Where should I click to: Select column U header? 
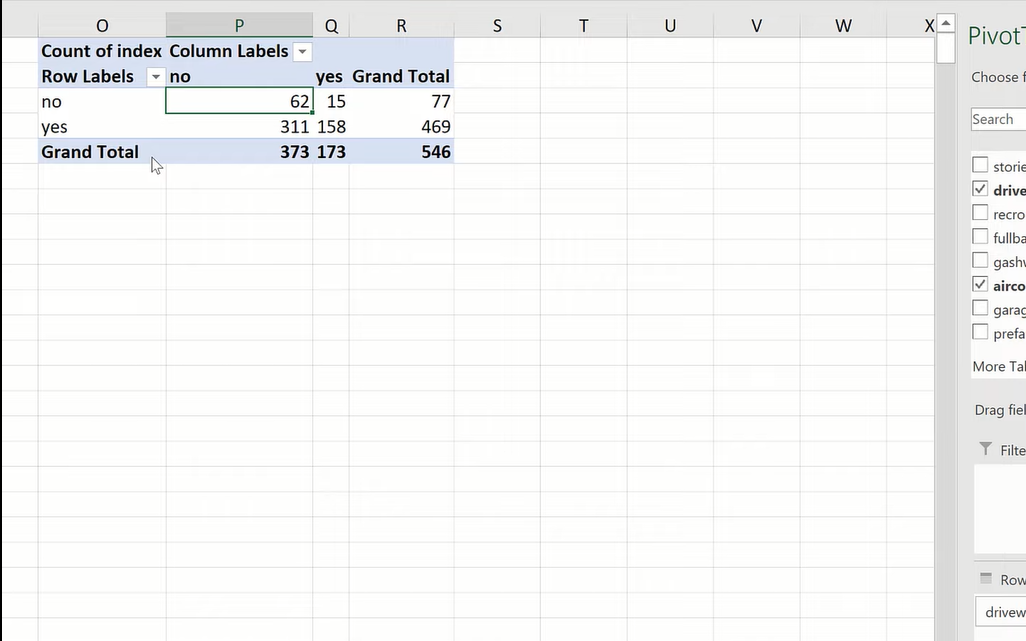click(x=670, y=26)
